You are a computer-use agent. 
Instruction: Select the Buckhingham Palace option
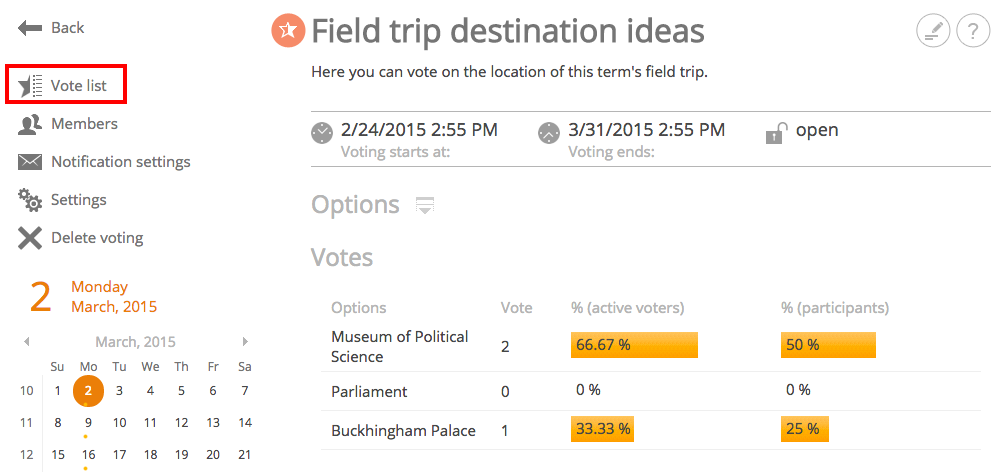(x=403, y=430)
